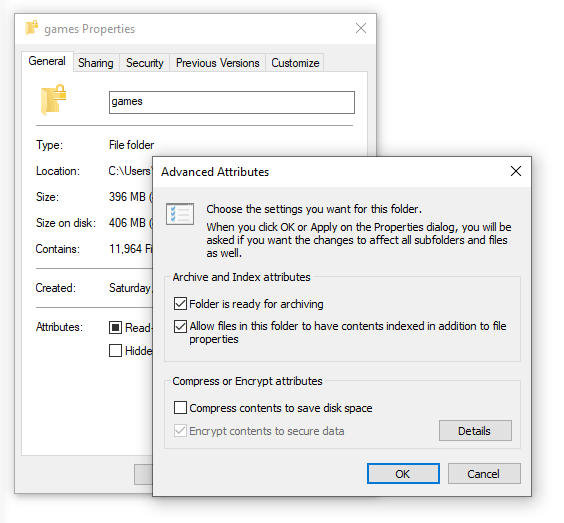The image size is (564, 523).
Task: Click the large locked folder icon beside the name field
Action: [x=53, y=100]
